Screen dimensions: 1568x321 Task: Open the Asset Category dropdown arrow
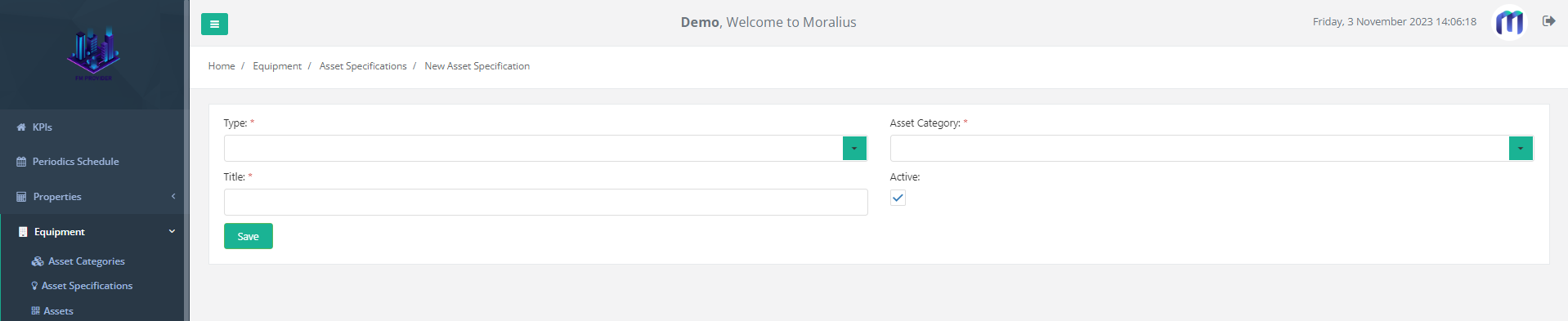pyautogui.click(x=1521, y=148)
